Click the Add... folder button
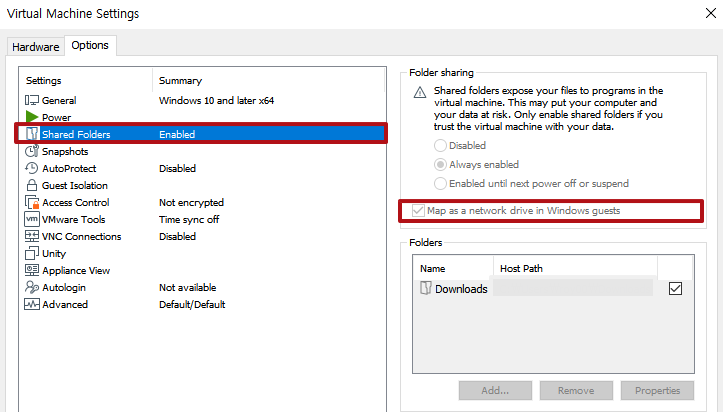 click(495, 390)
